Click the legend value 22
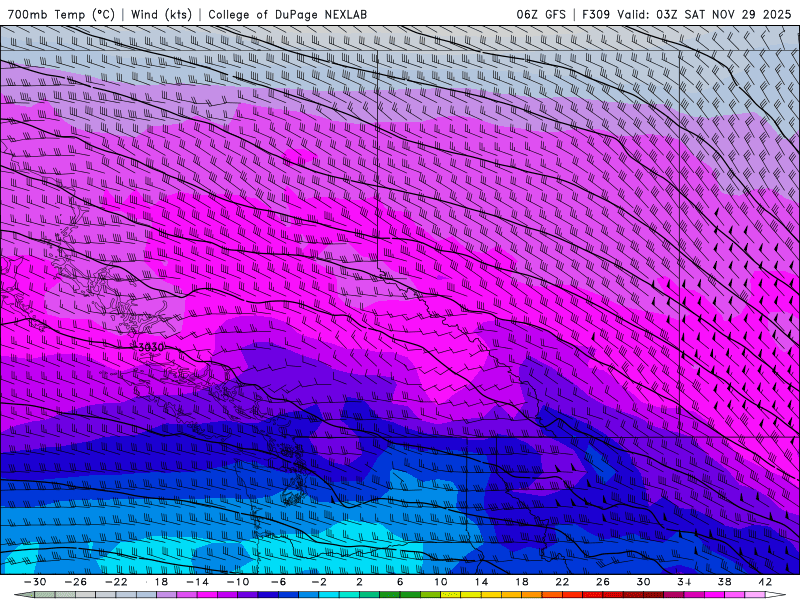This screenshot has height=600, width=800. pos(562,582)
